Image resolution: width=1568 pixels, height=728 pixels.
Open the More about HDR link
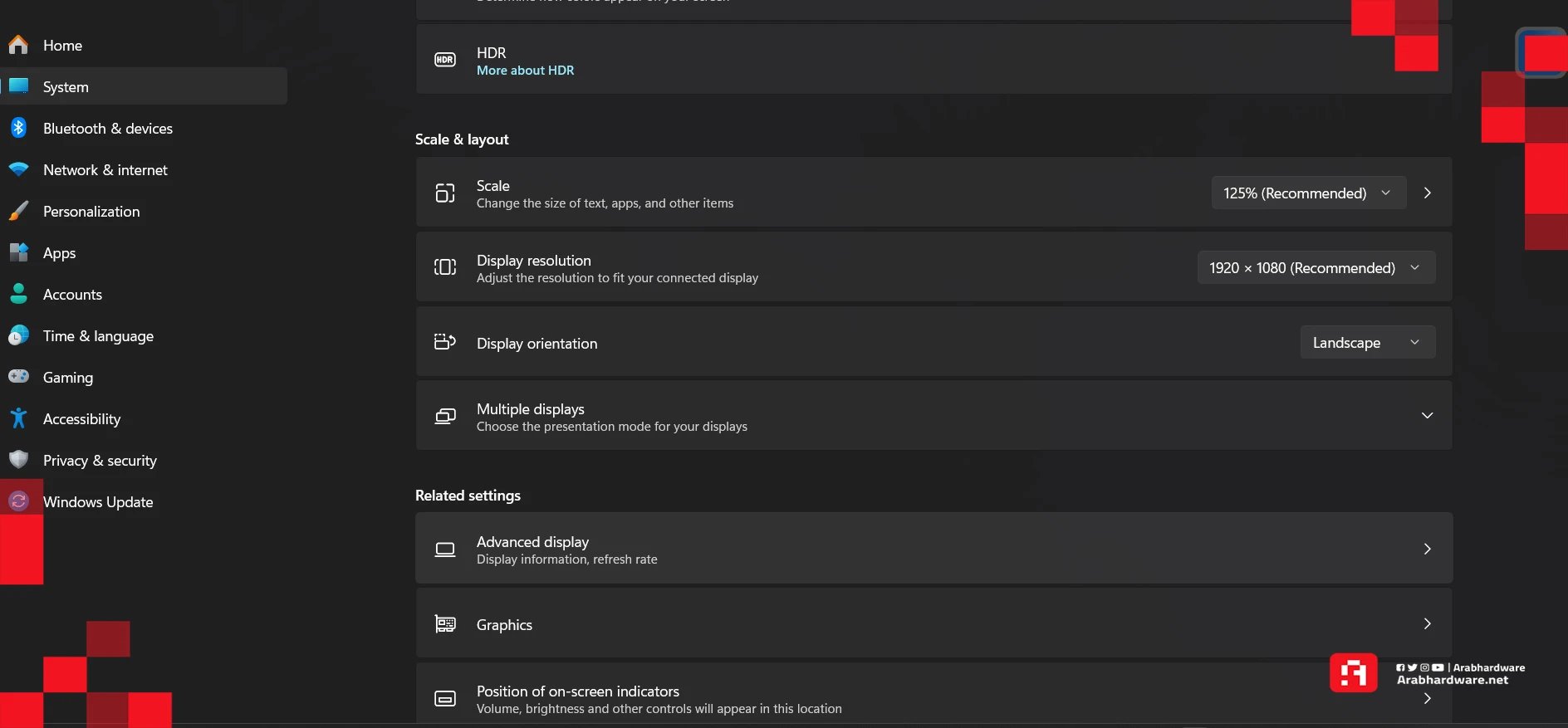[x=525, y=71]
